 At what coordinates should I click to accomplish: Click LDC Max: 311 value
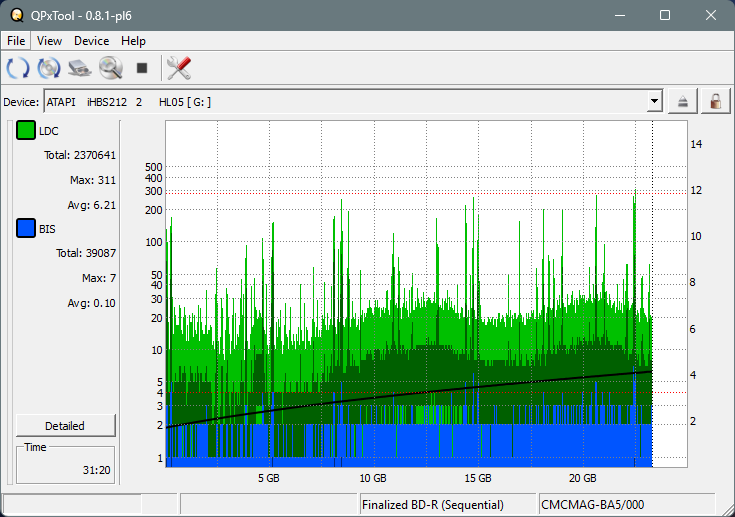click(93, 180)
